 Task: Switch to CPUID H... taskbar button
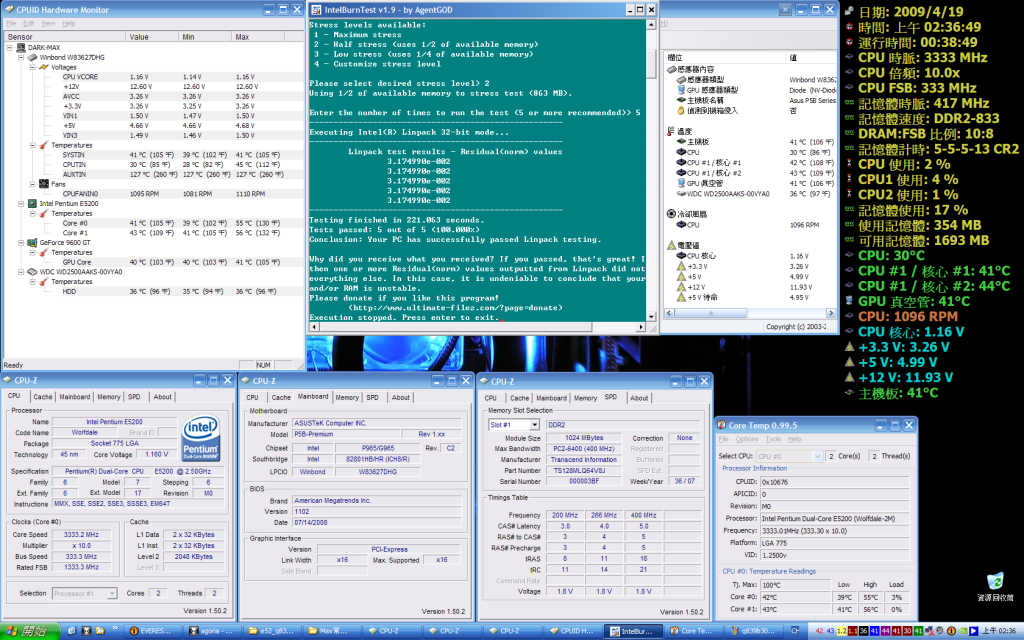click(571, 631)
